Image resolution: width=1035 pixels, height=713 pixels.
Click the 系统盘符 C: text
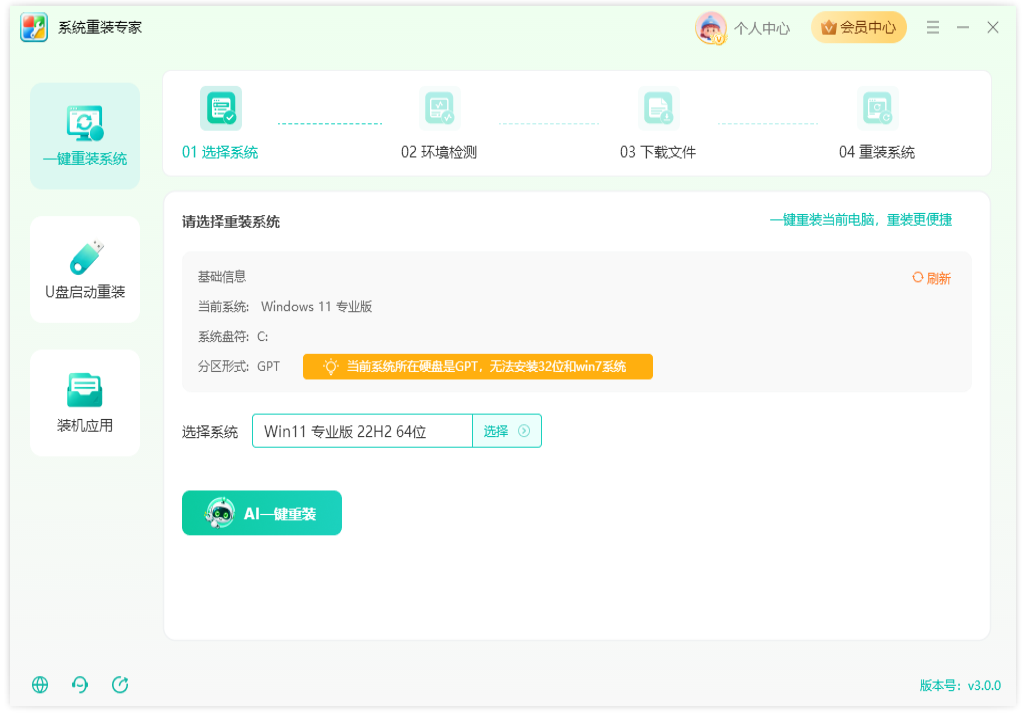233,337
